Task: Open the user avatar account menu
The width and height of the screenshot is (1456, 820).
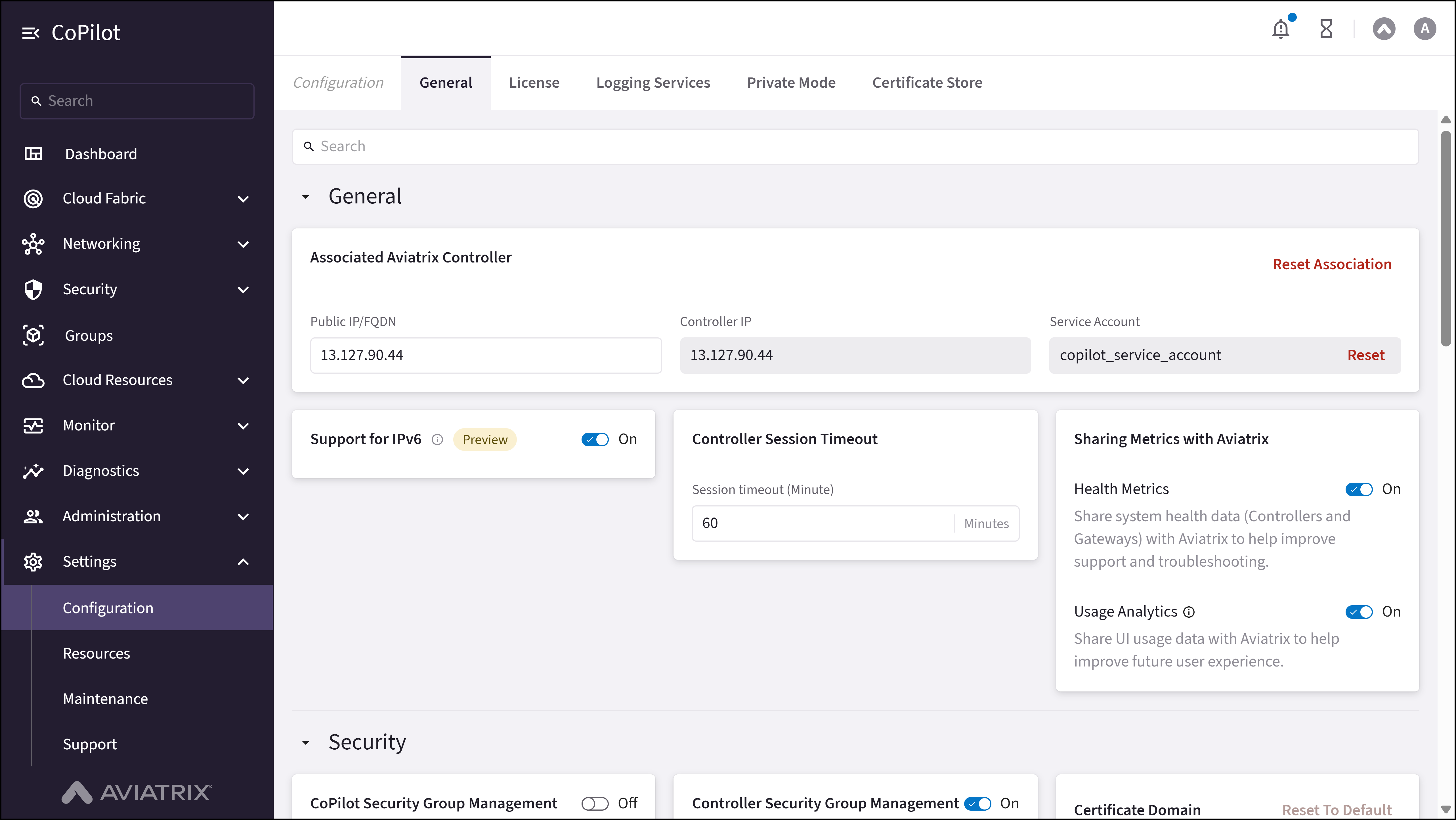Action: coord(1424,29)
